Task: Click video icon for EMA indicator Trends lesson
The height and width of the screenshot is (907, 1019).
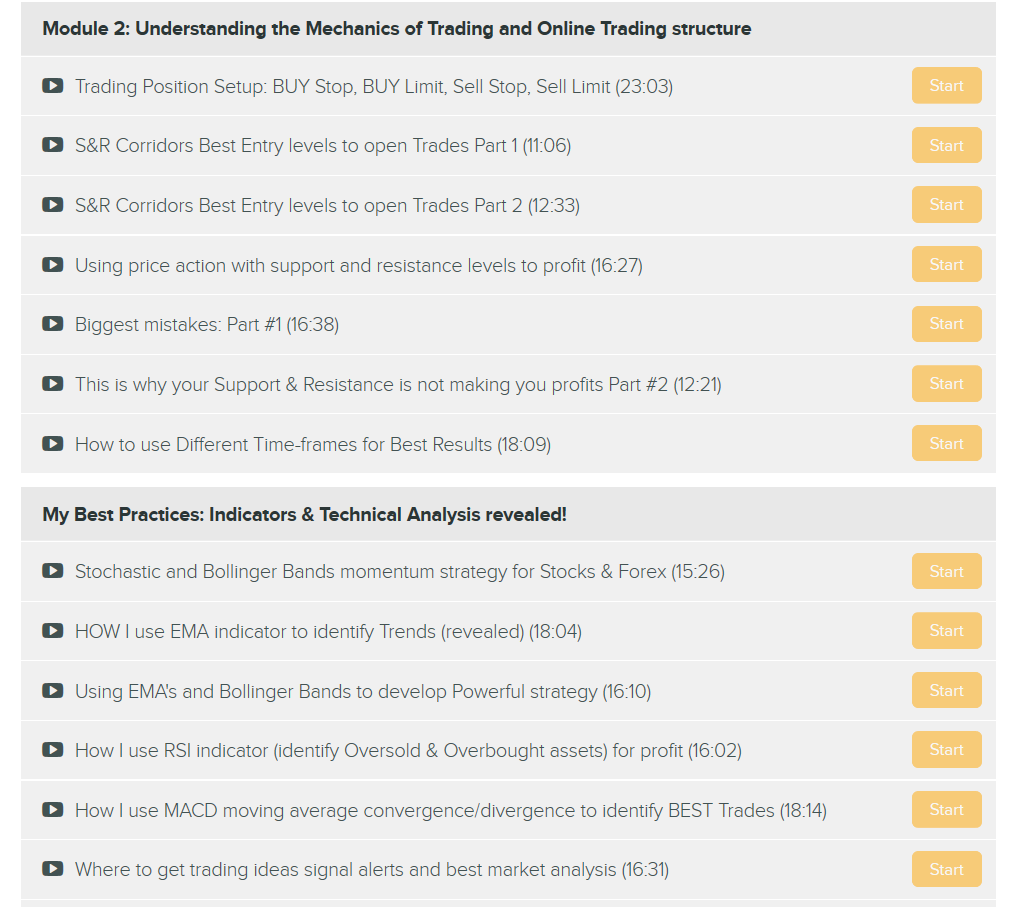Action: [53, 631]
